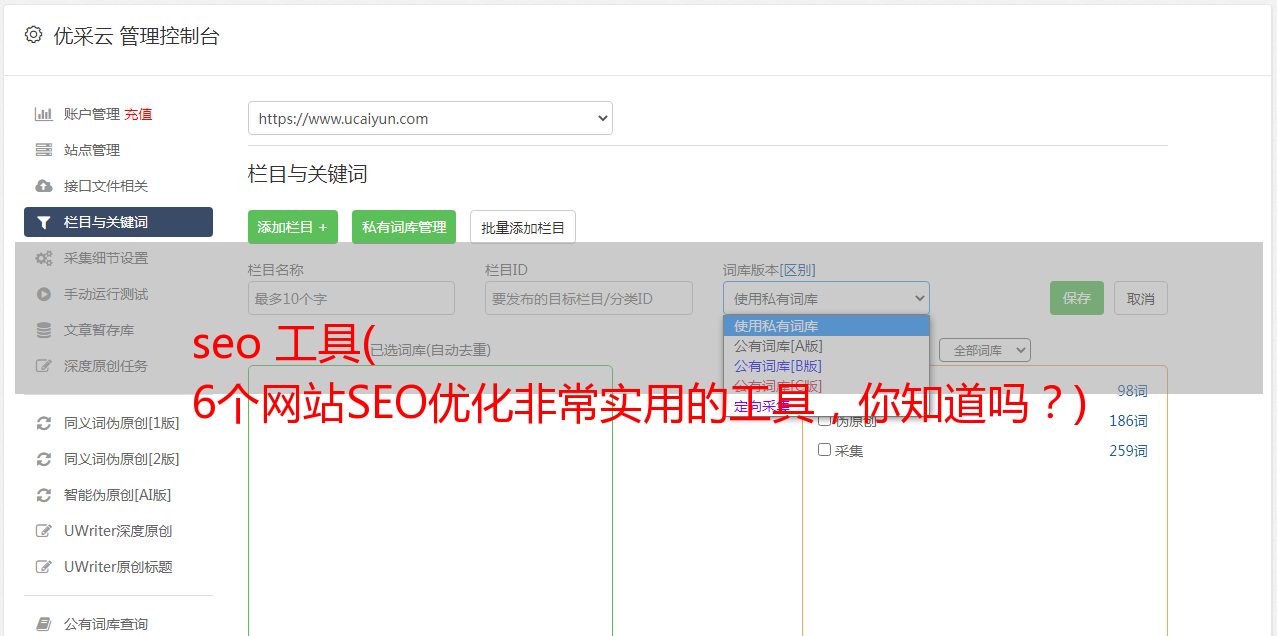Click the play circle icon for 手动运行测试
1277x636 pixels.
44,294
